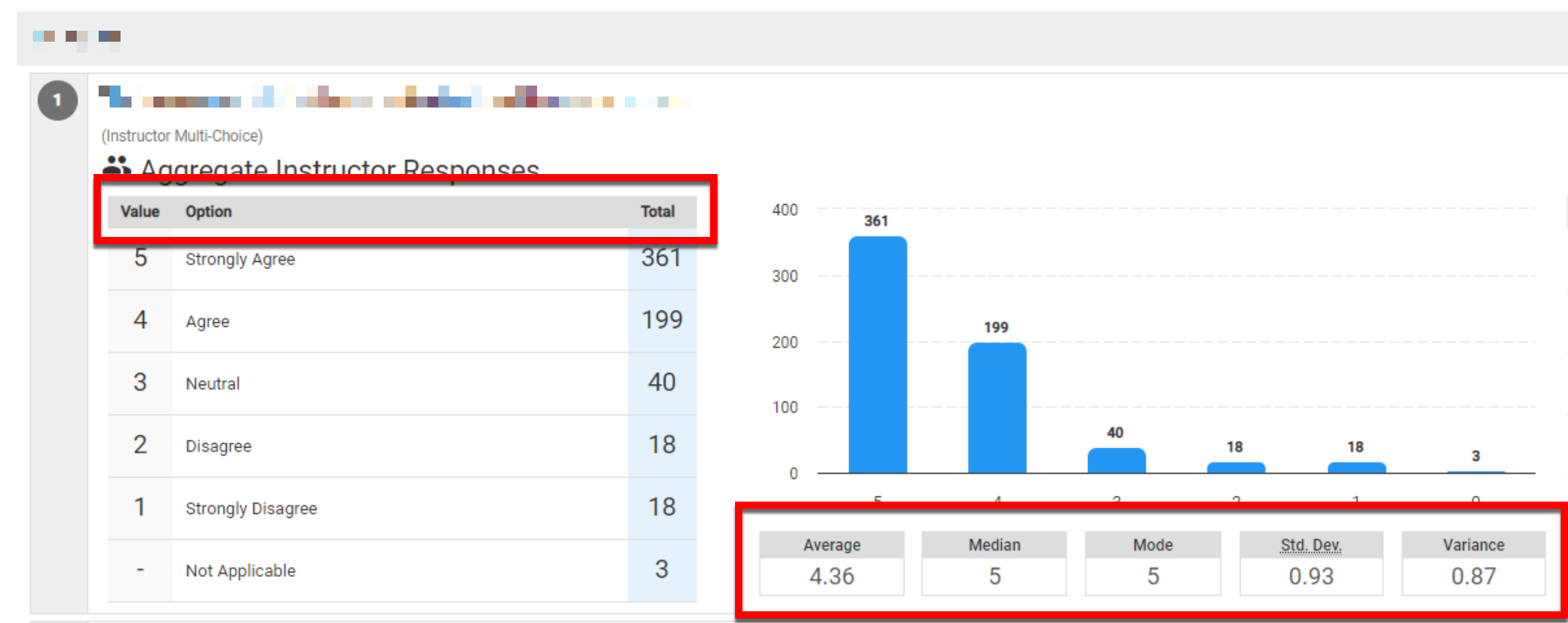
Task: Click the Total column header
Action: point(657,211)
